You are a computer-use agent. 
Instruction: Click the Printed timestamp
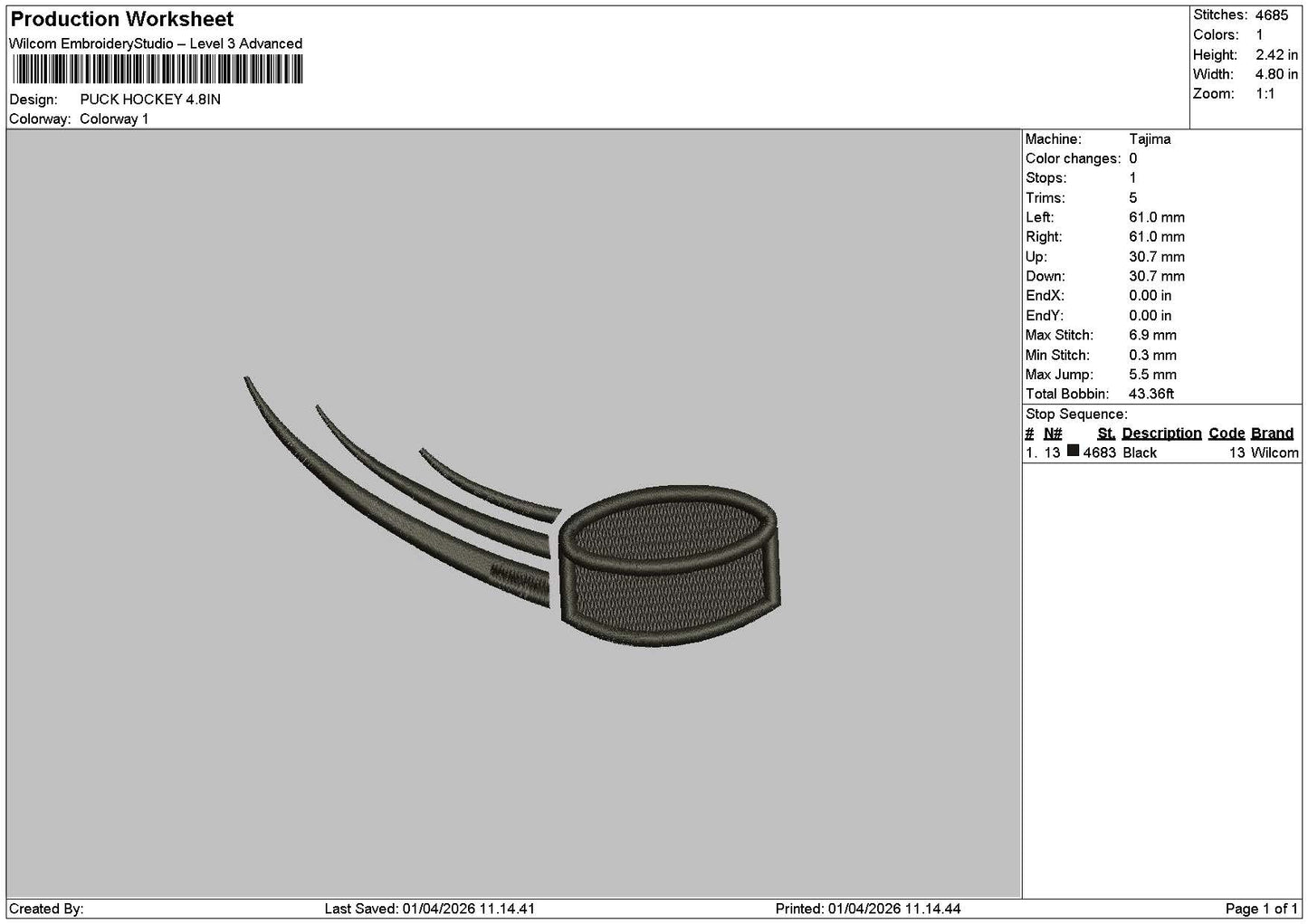(x=868, y=910)
